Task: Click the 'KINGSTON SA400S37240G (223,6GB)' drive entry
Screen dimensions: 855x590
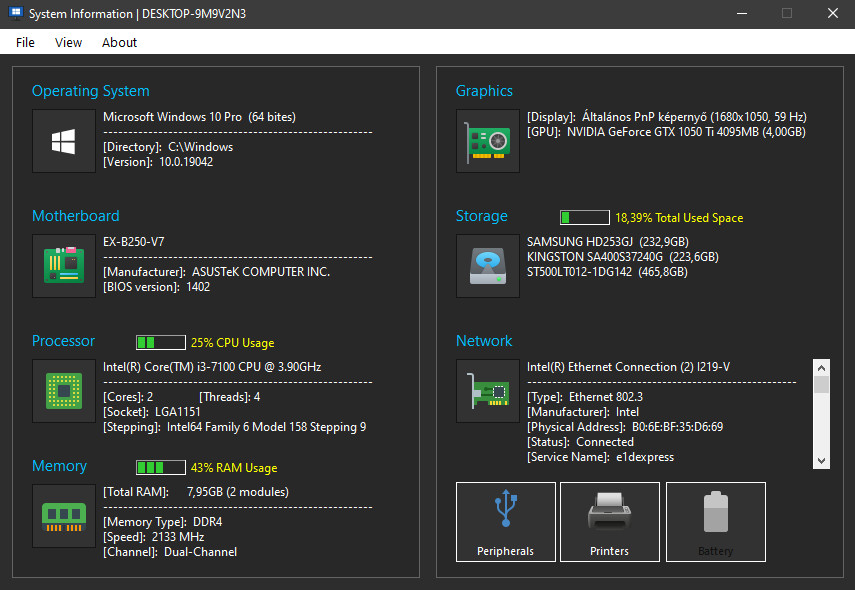Action: (623, 257)
